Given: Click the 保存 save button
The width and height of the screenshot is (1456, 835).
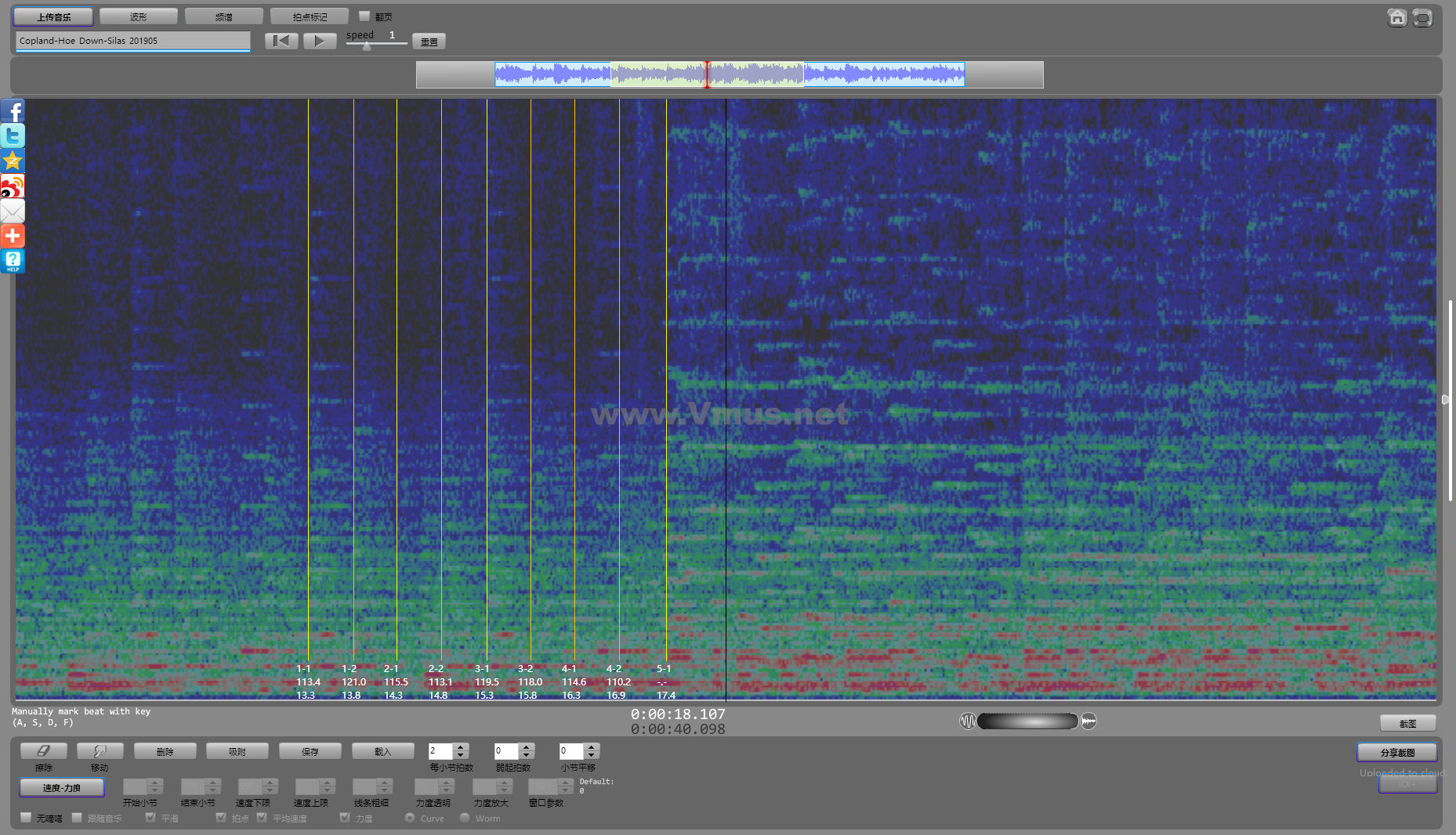Looking at the screenshot, I should (x=310, y=750).
